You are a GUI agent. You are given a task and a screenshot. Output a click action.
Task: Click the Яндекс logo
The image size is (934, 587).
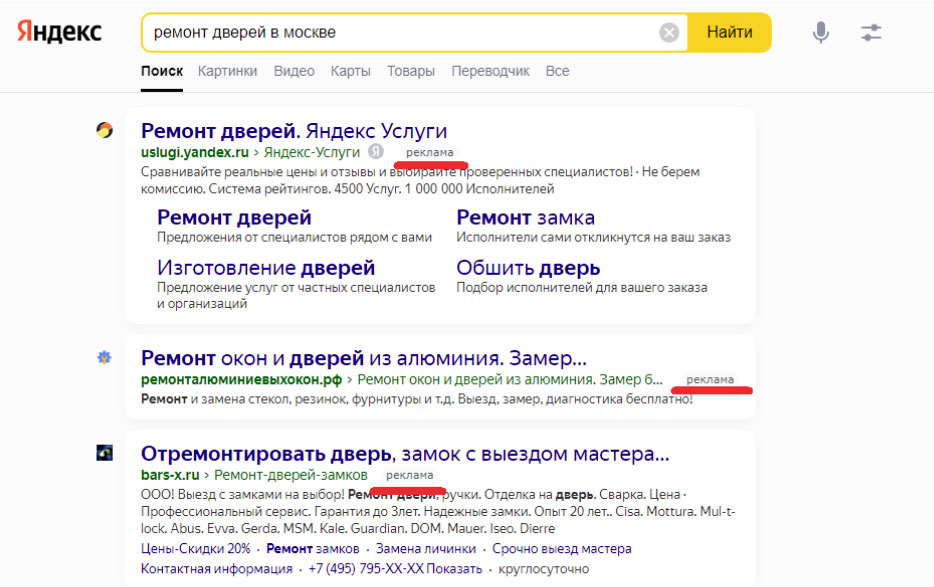59,32
